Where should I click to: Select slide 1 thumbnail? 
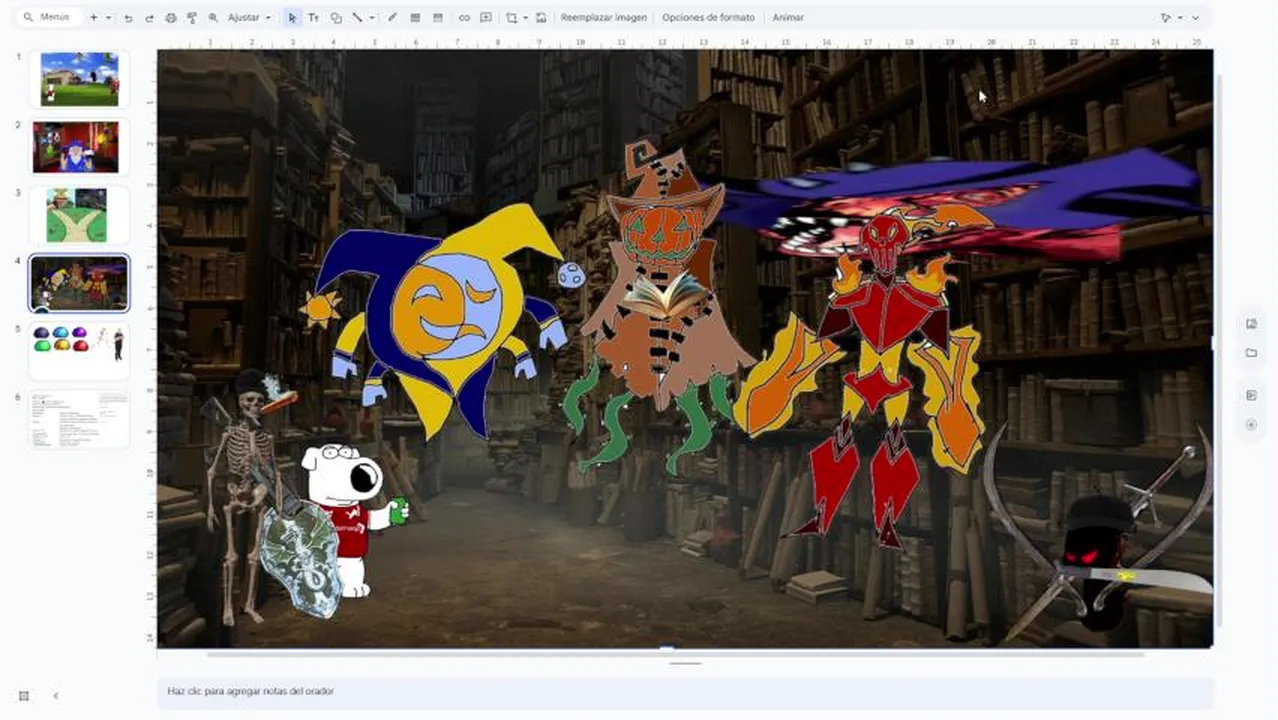[79, 79]
